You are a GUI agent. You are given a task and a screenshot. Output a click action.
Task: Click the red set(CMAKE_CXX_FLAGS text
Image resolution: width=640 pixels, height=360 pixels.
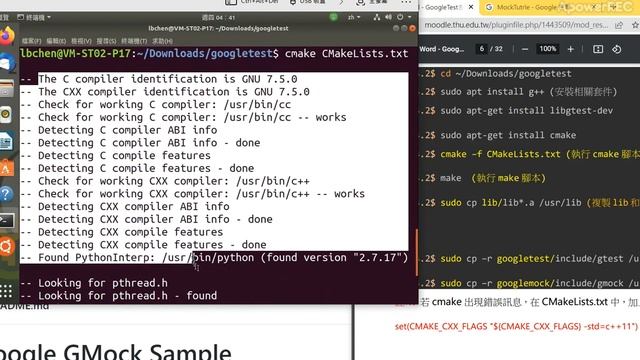(x=516, y=327)
